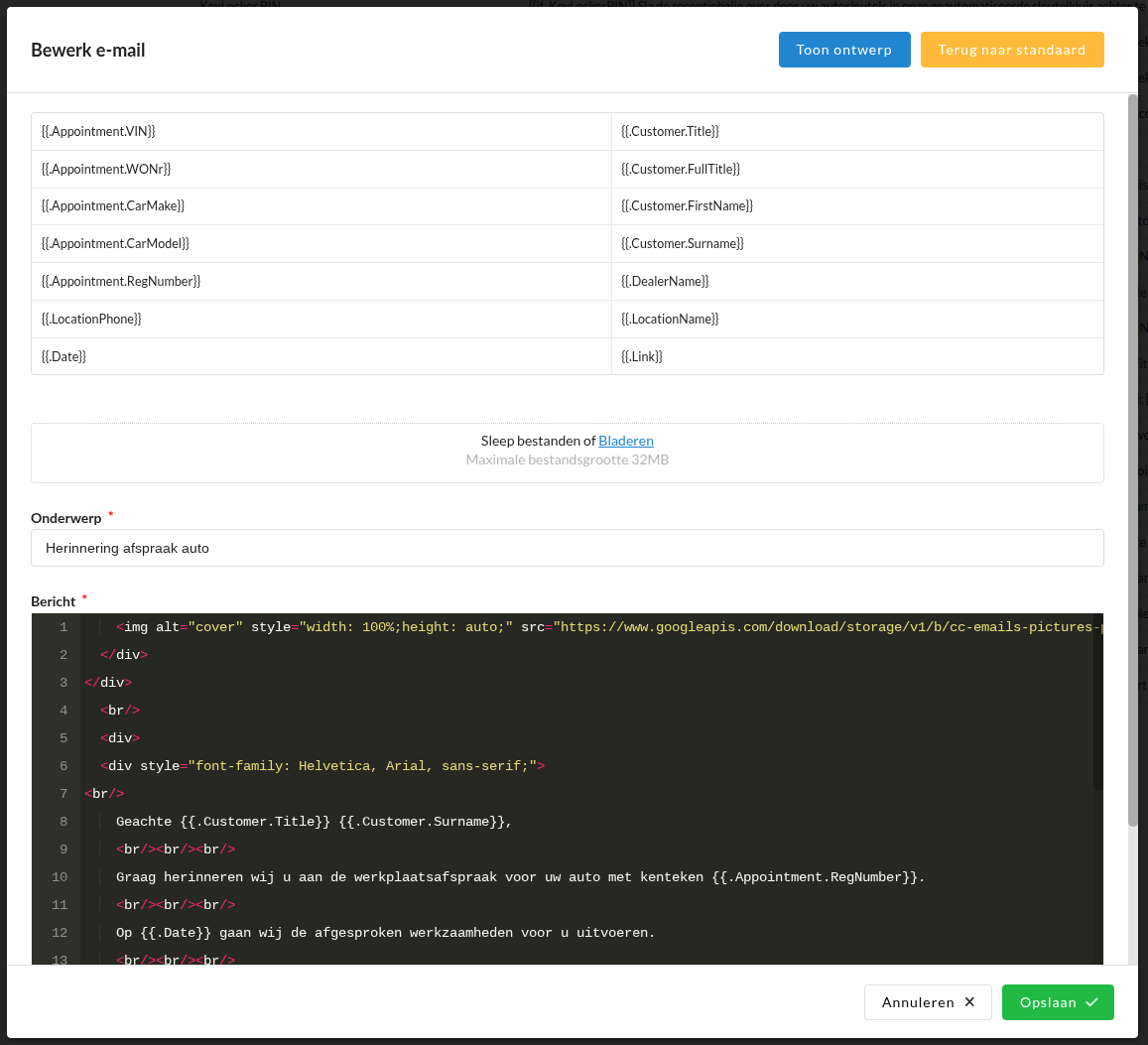Click the Toon ontwerp button
The image size is (1148, 1045).
(x=843, y=50)
